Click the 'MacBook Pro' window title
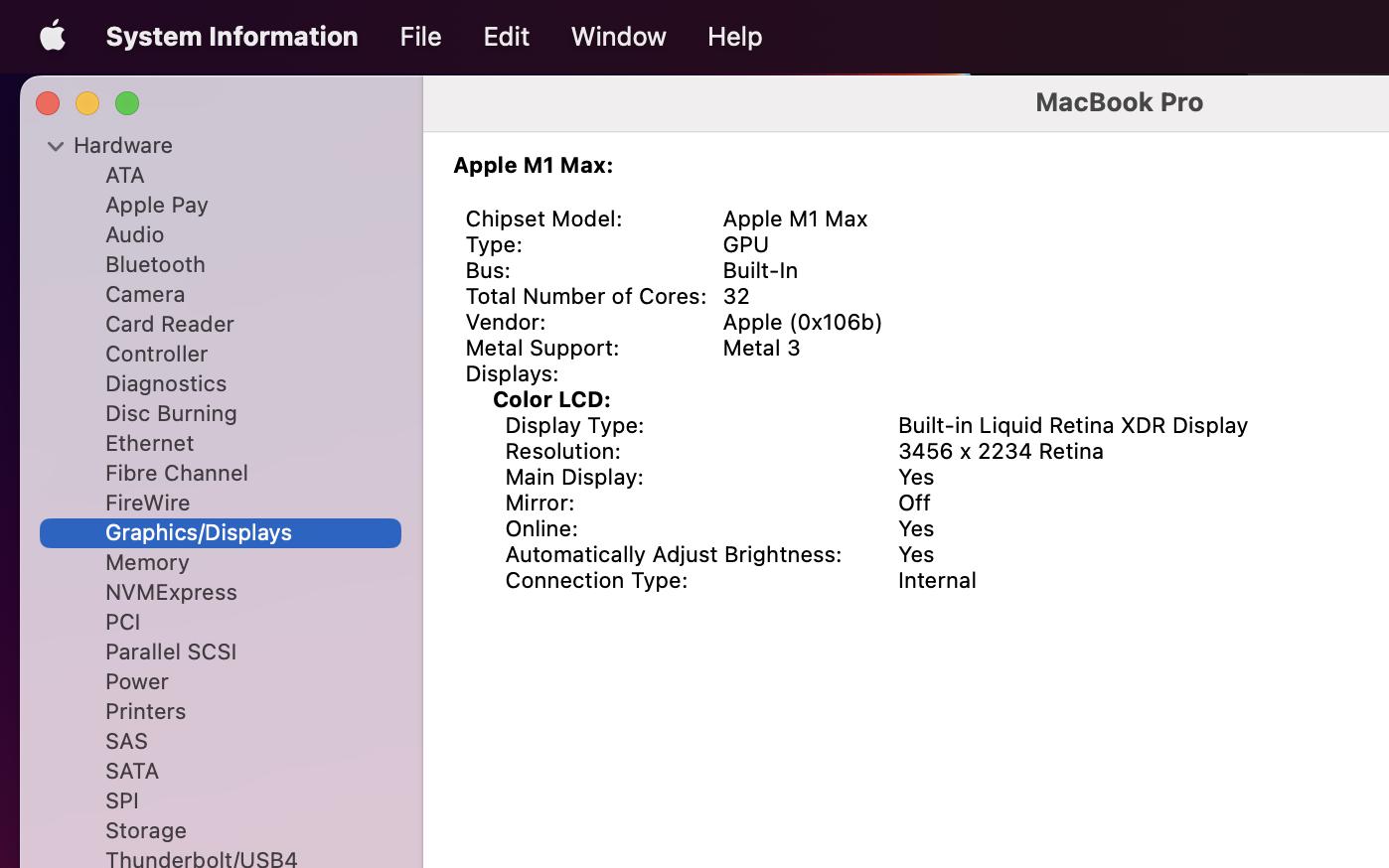1389x868 pixels. (1119, 102)
